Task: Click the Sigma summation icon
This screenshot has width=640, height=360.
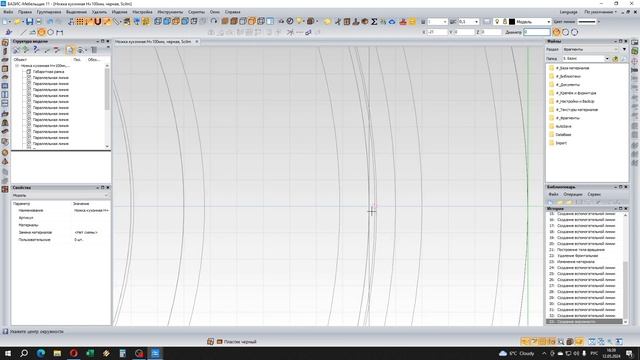Action: (374, 22)
